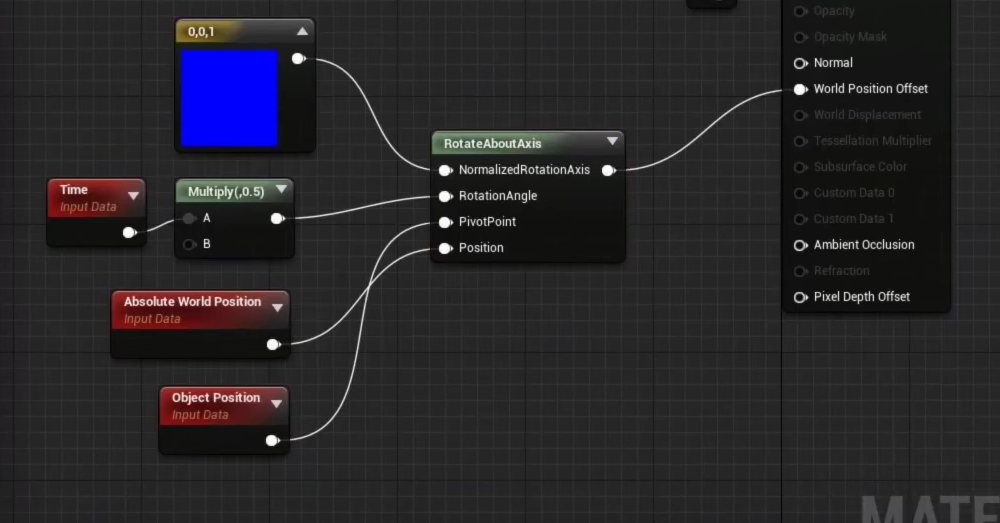Click the Ambient Occlusion input pin
The width and height of the screenshot is (1000, 523).
[800, 246]
